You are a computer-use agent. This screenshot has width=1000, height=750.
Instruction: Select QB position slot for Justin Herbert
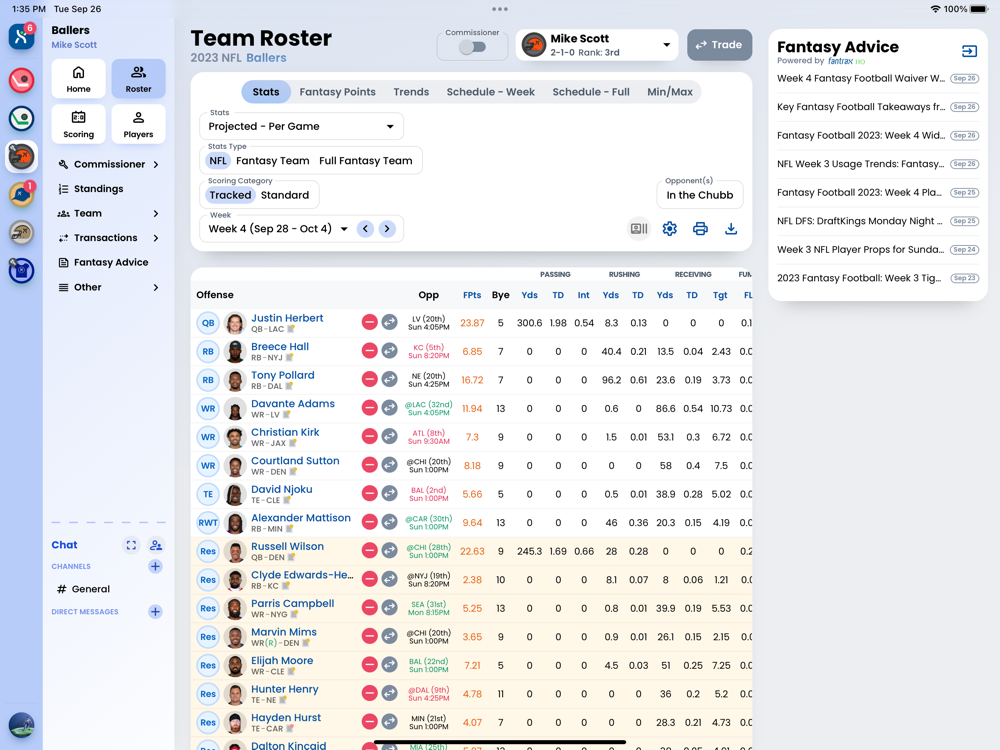[x=208, y=323]
